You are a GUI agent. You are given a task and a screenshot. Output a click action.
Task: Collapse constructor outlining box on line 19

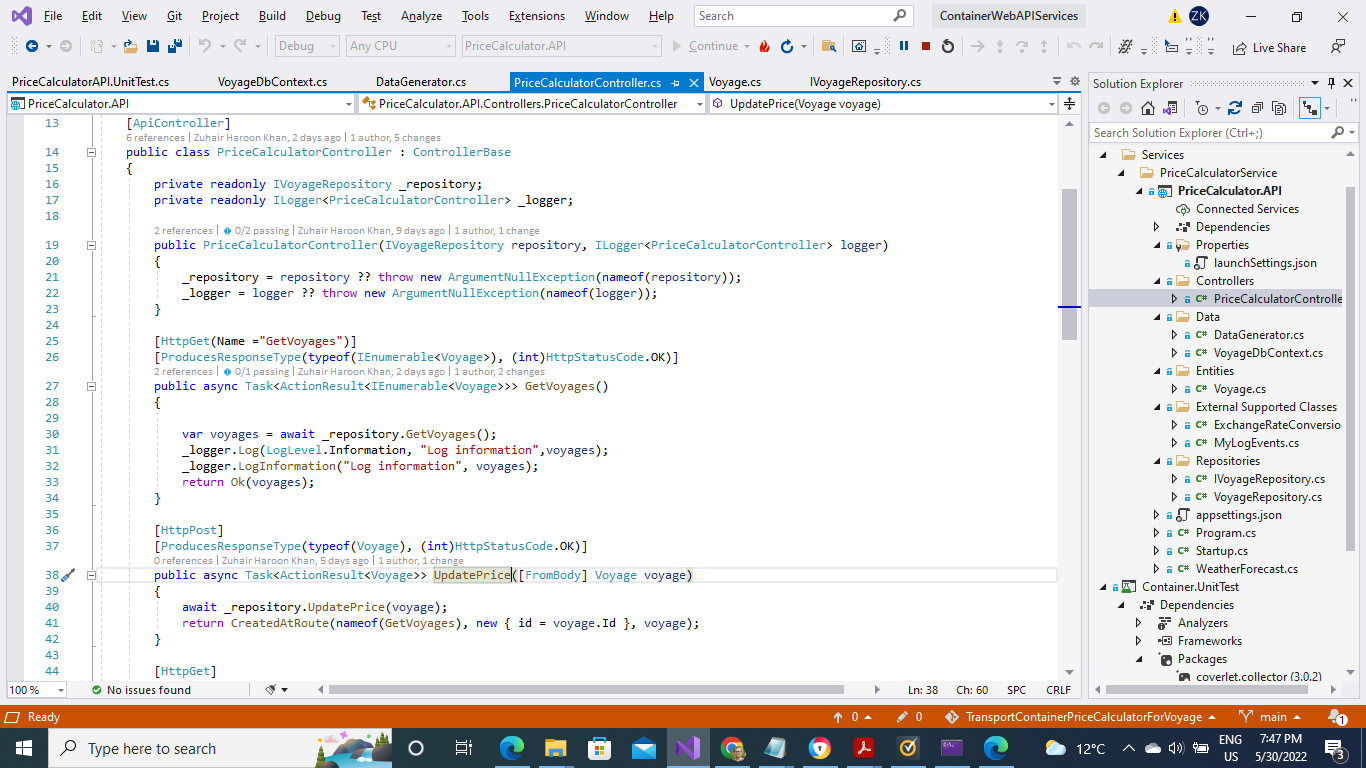(x=91, y=245)
